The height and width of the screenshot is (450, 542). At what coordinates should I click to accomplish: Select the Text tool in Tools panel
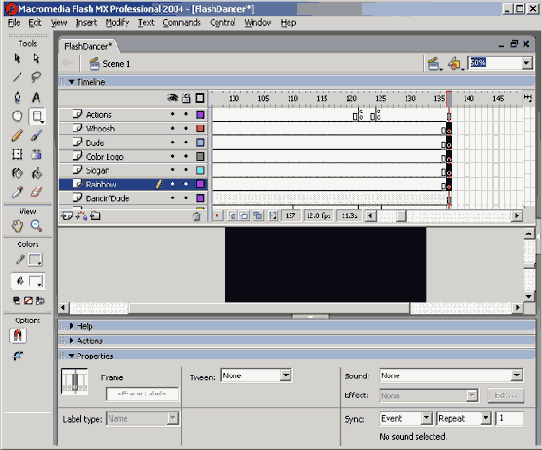(x=36, y=97)
